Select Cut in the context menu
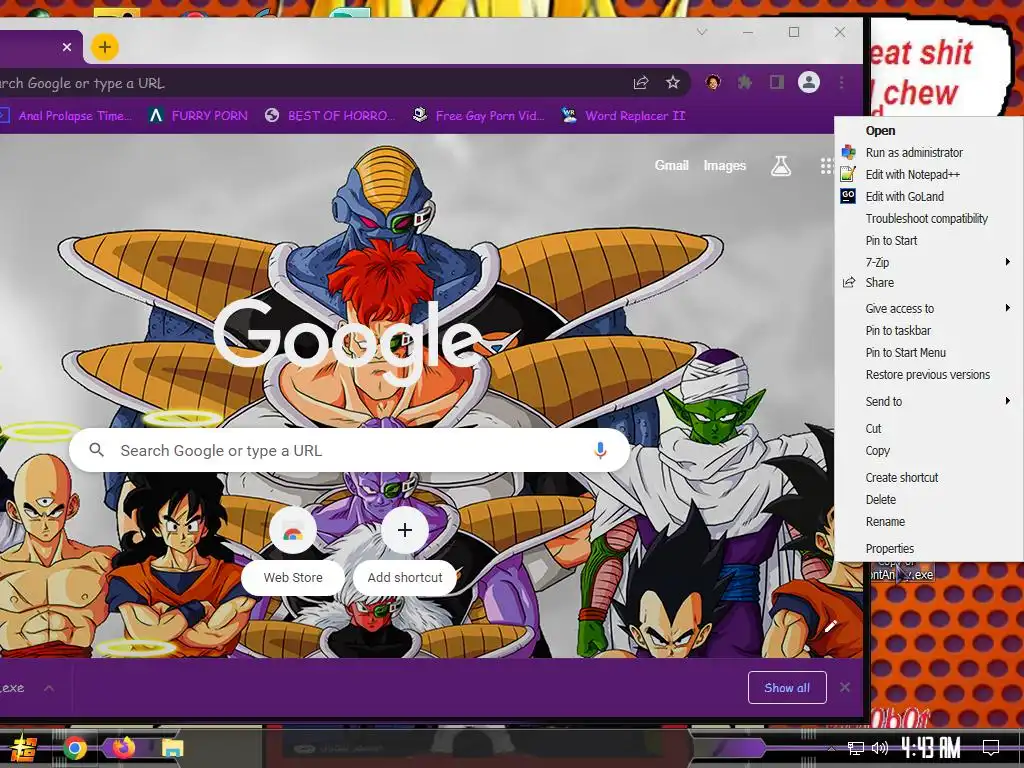Screen dimensions: 1024x768 coord(929,428)
